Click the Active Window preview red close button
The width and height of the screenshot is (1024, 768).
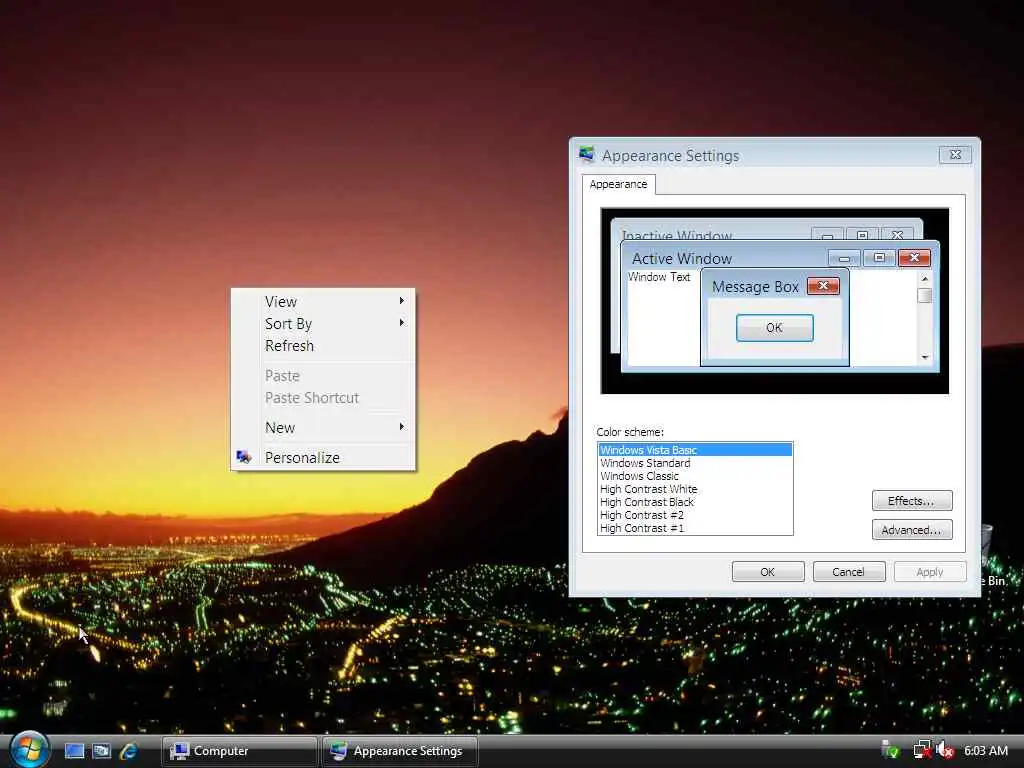(x=914, y=258)
